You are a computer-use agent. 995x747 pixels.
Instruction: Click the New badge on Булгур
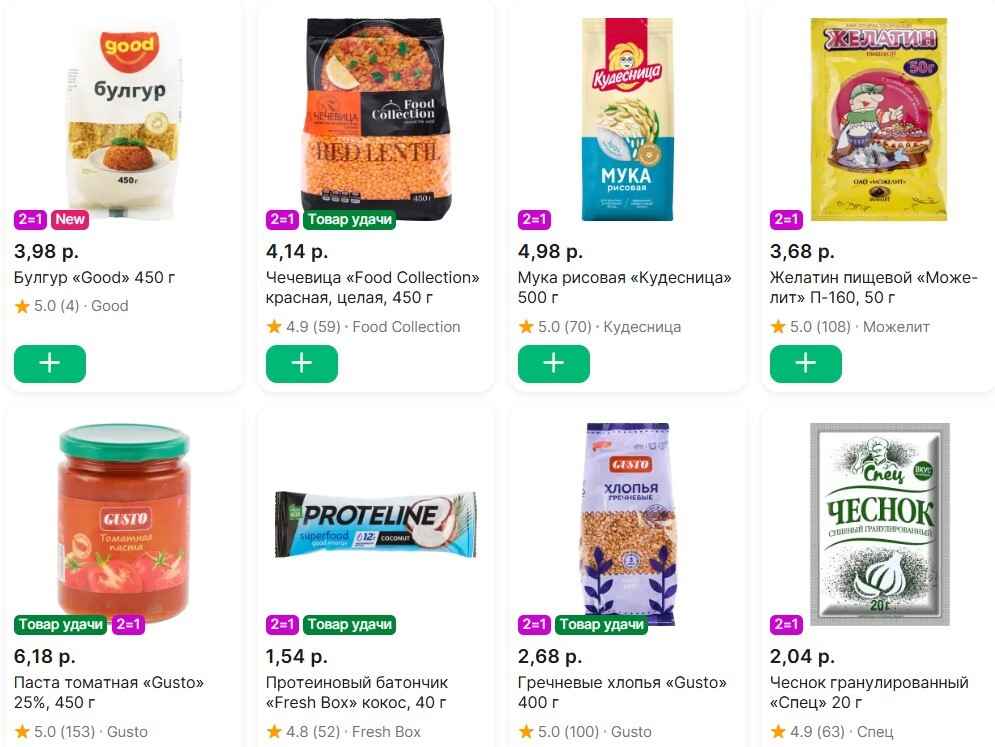69,220
